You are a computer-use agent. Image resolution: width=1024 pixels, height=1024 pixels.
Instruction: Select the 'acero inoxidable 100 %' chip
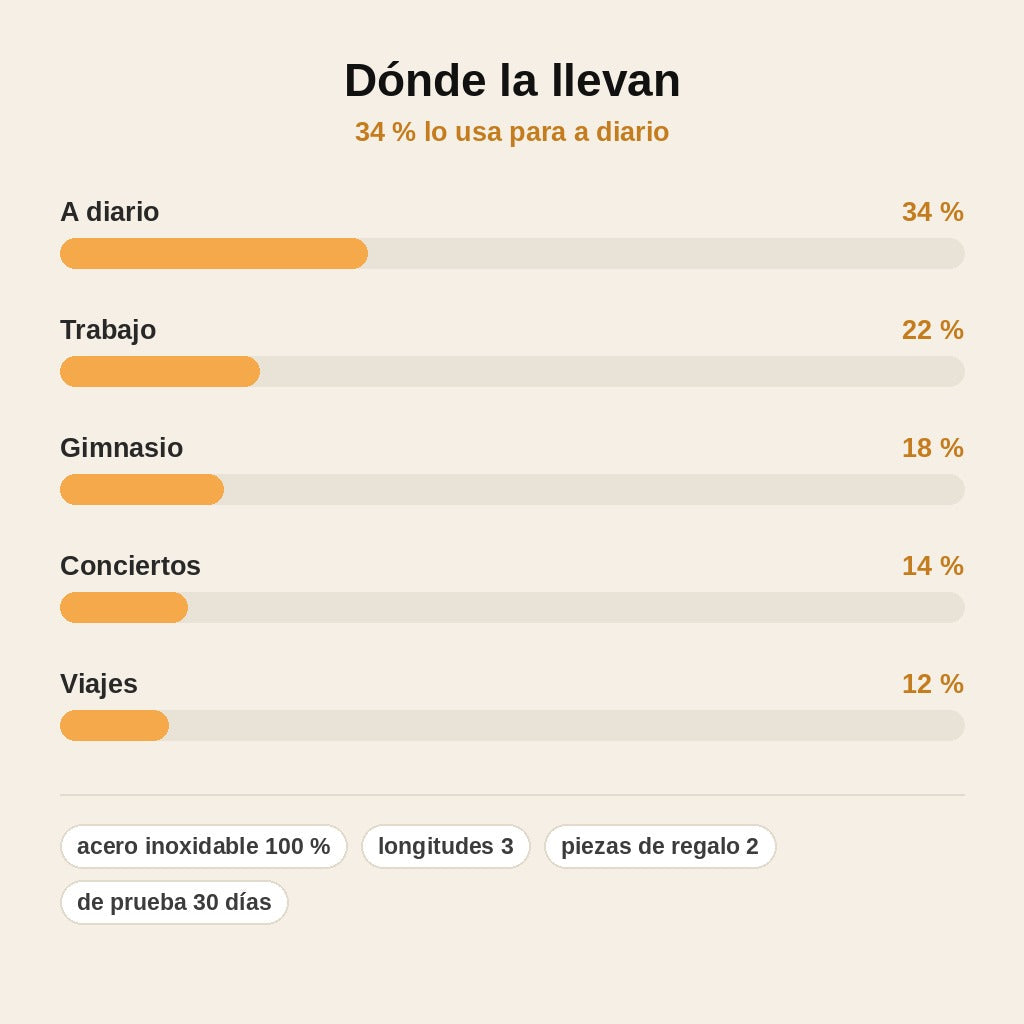coord(204,846)
